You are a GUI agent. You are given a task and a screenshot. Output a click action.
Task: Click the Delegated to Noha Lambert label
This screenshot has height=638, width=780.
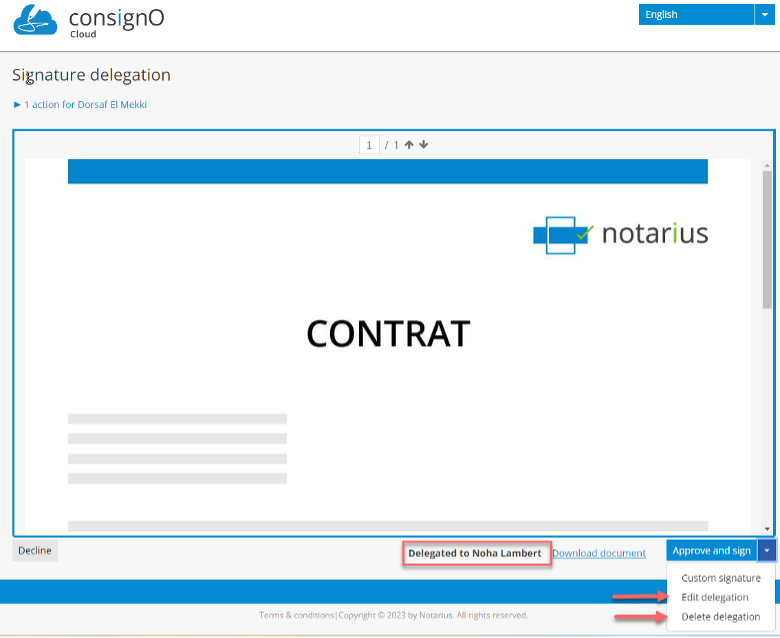475,553
